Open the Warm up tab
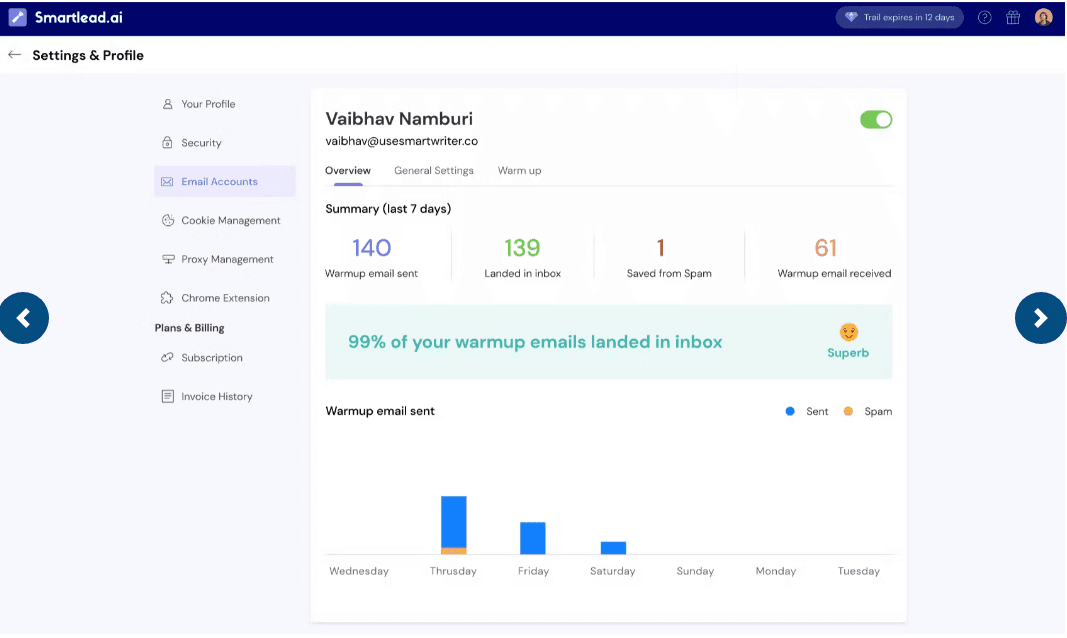Screen dimensions: 1067x638 click(519, 170)
